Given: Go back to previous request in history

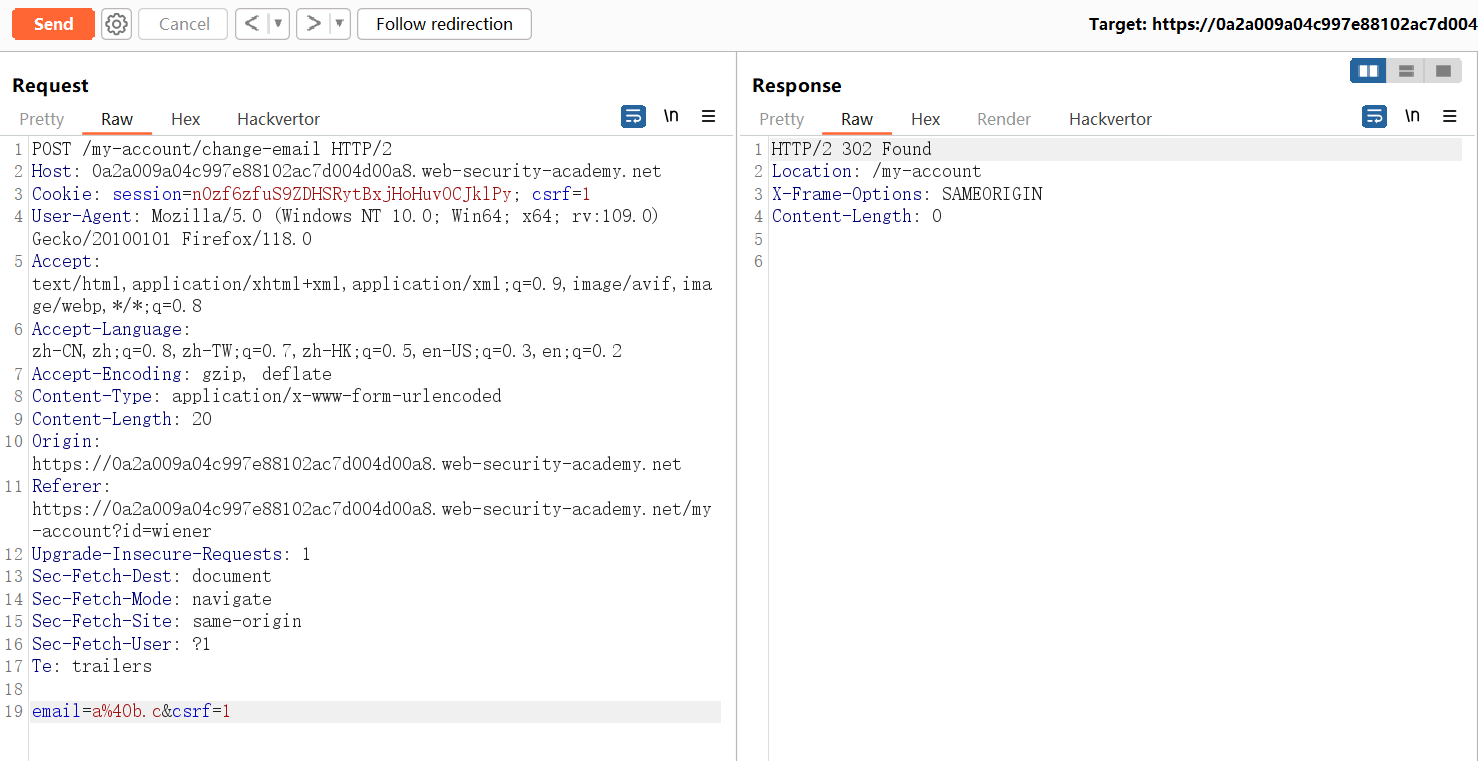Looking at the screenshot, I should pos(252,24).
